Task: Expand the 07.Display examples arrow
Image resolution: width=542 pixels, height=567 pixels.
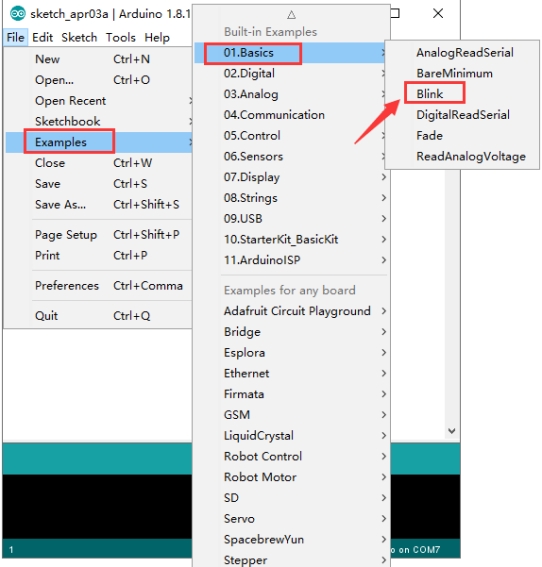Action: coord(383,177)
